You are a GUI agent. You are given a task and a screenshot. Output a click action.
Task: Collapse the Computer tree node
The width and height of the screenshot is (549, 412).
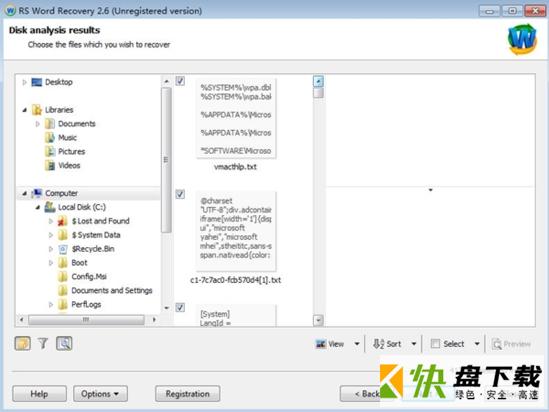[x=24, y=193]
